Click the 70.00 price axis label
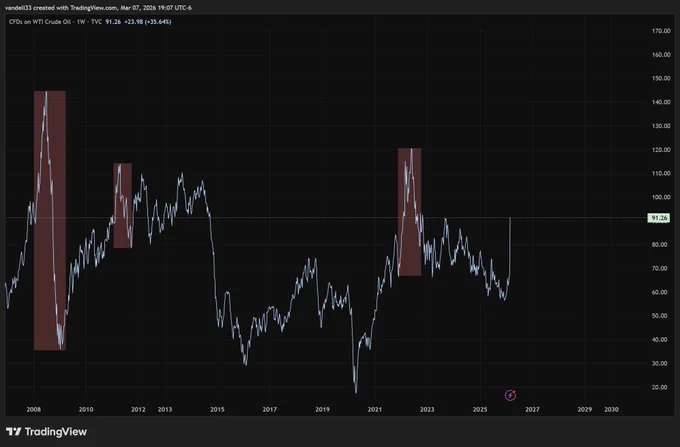The image size is (680, 447). click(x=662, y=268)
